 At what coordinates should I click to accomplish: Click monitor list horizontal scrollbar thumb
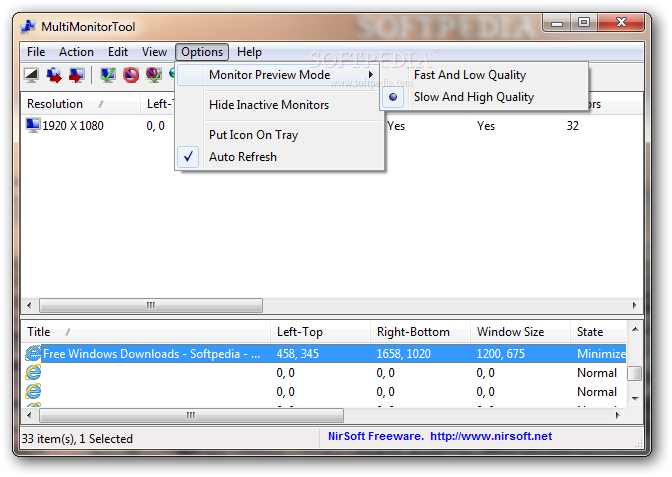click(x=151, y=306)
